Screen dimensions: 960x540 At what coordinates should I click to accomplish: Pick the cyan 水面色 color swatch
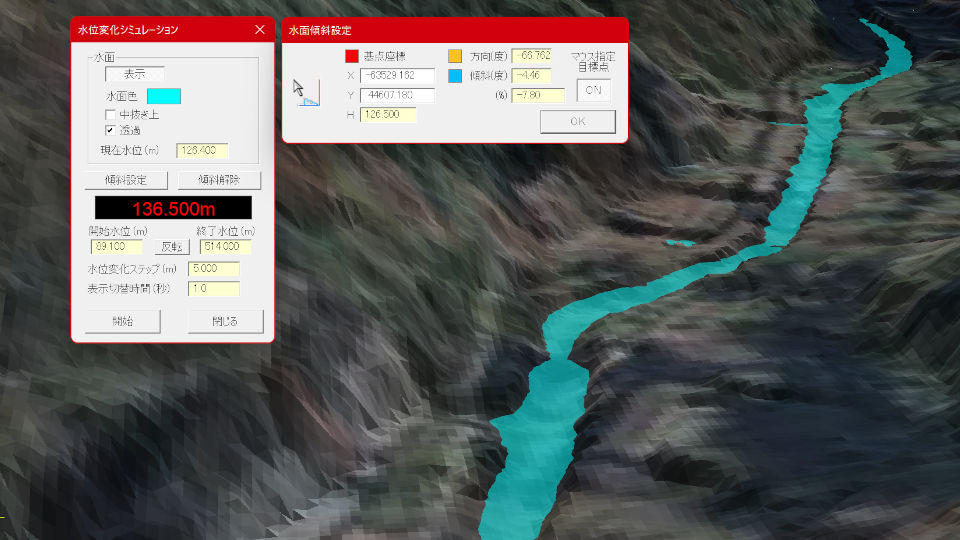pos(163,96)
